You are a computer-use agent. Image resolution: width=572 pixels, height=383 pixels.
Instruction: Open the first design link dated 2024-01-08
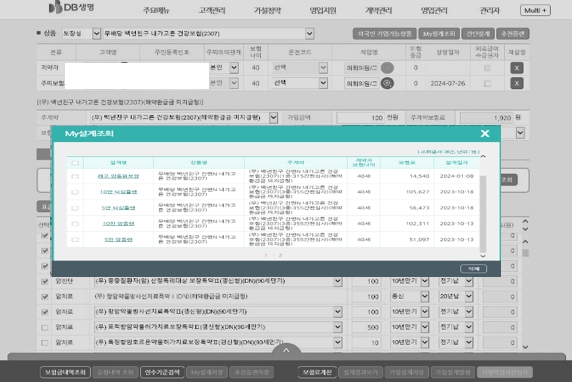(118, 176)
